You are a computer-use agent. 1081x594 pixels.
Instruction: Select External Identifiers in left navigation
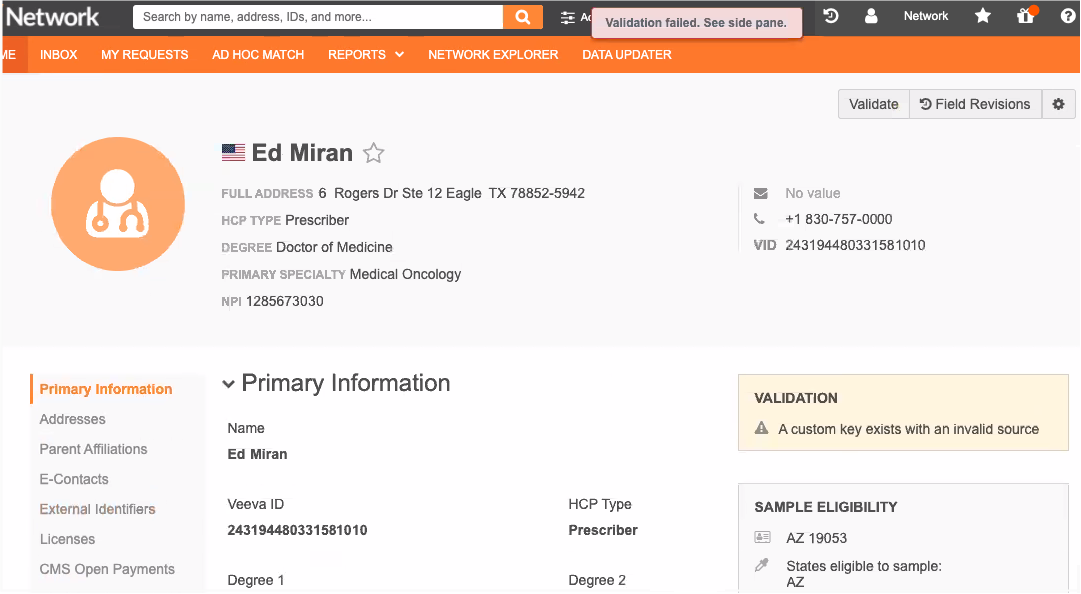tap(97, 509)
